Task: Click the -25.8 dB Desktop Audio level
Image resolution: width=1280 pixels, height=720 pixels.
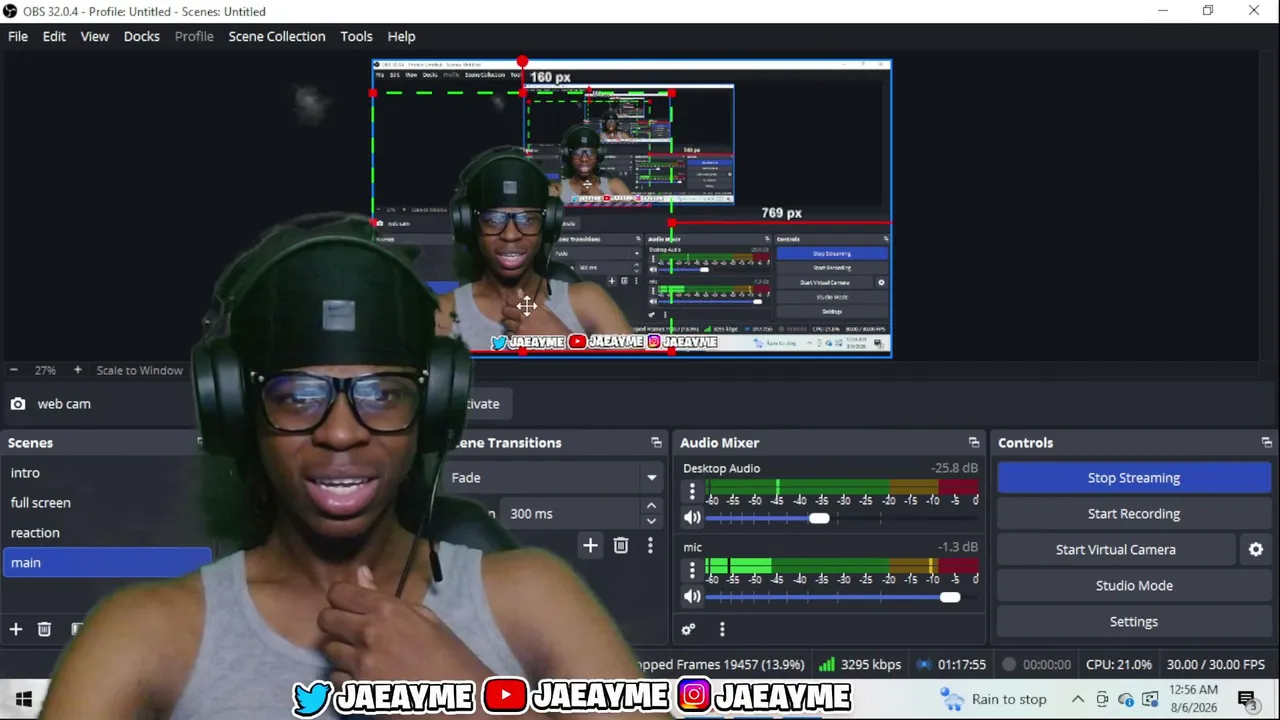Action: (x=954, y=468)
